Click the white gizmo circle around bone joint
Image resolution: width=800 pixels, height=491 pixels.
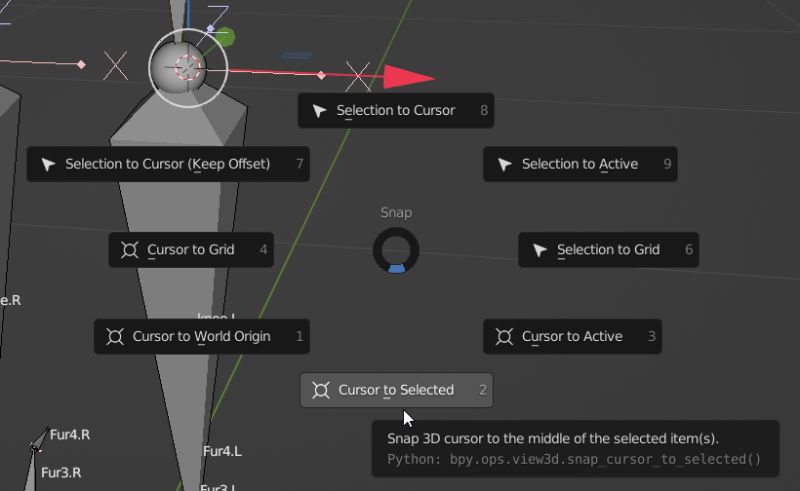point(188,68)
